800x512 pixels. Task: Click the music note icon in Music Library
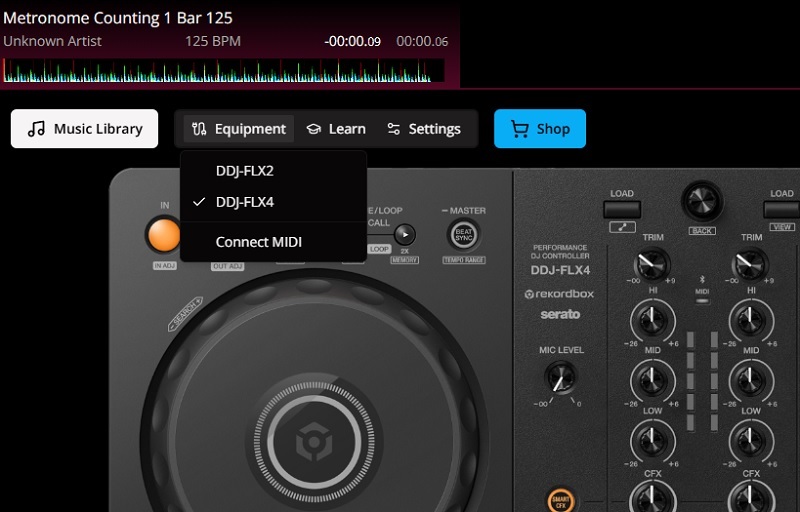pyautogui.click(x=36, y=129)
